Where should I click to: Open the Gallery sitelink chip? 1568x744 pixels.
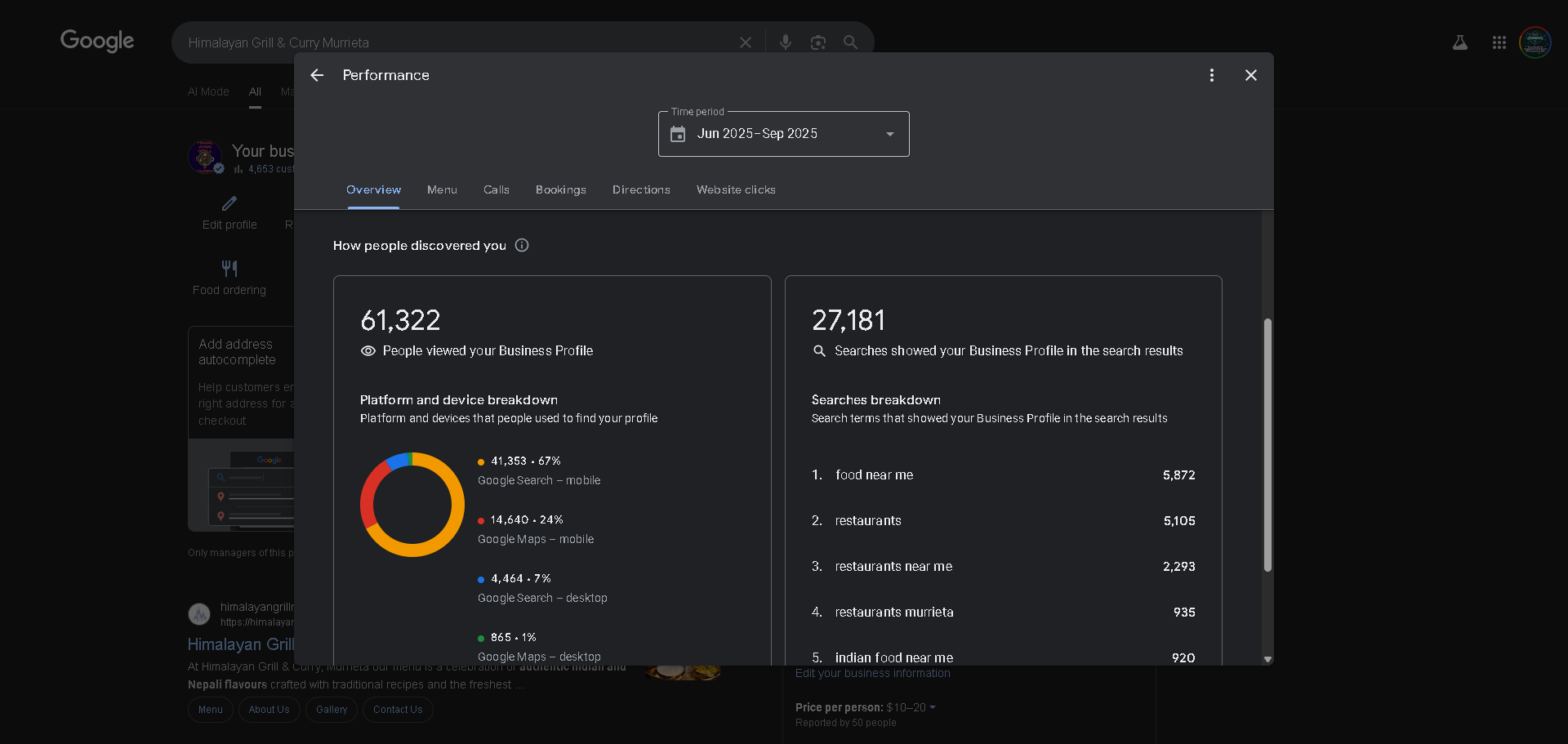pos(332,710)
